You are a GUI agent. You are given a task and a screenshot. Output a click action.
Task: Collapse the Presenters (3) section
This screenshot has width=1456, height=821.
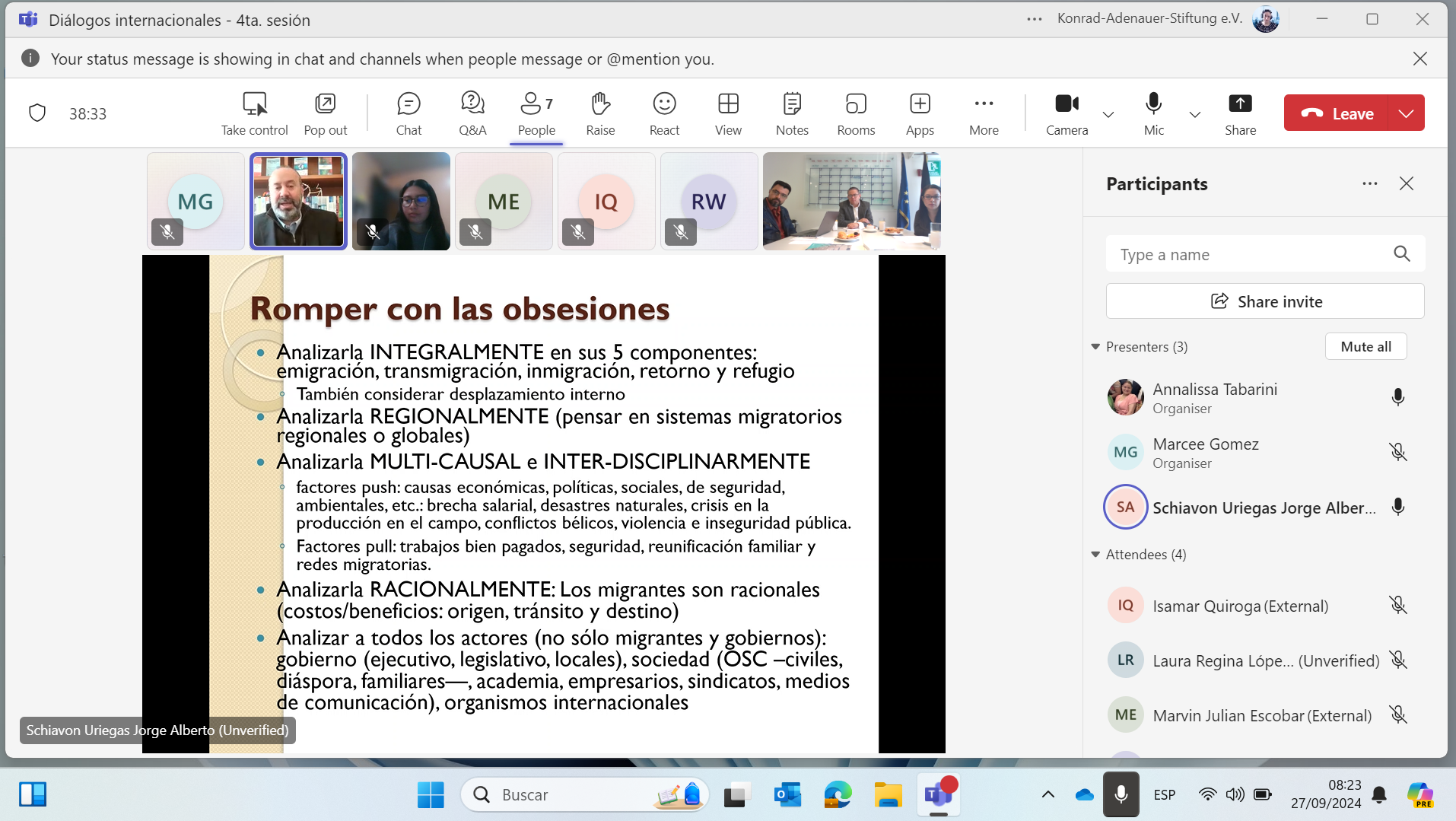pyautogui.click(x=1095, y=347)
